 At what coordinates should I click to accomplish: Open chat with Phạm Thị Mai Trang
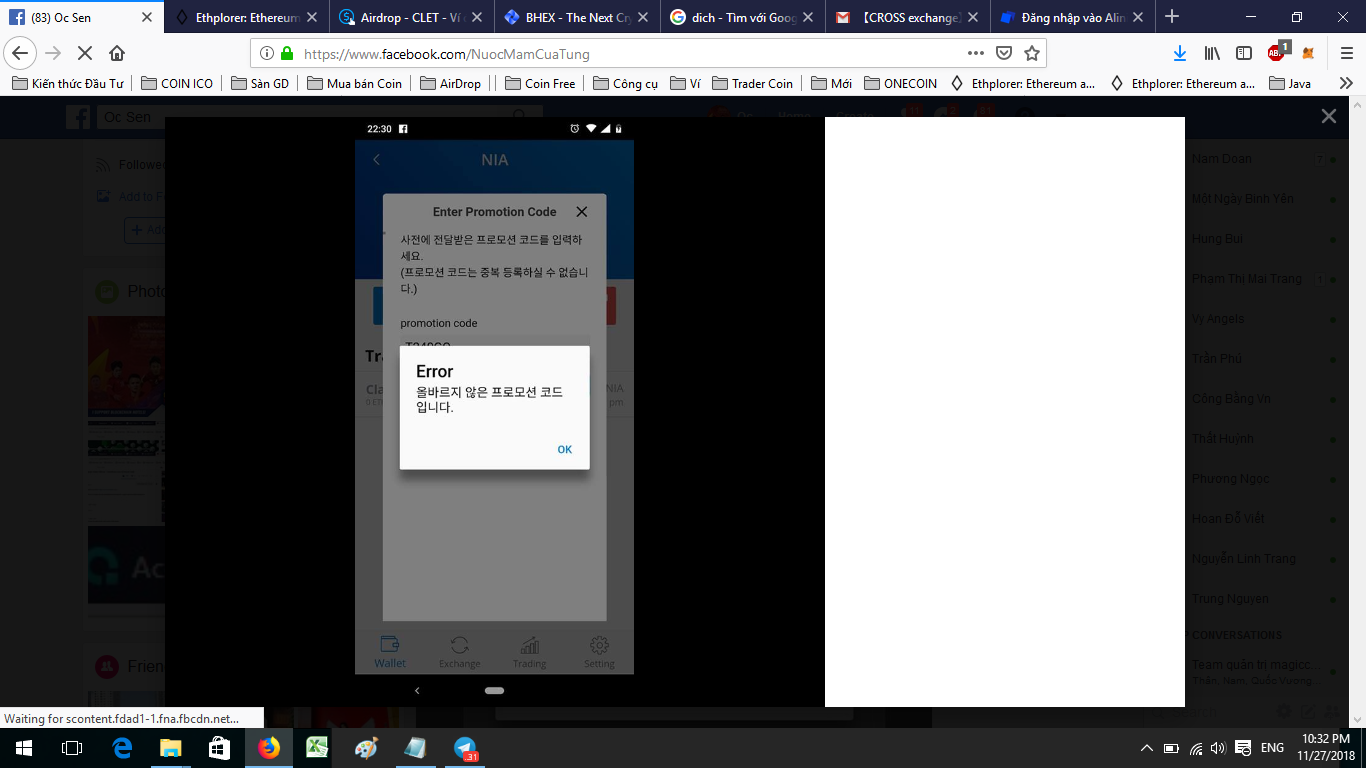1247,279
